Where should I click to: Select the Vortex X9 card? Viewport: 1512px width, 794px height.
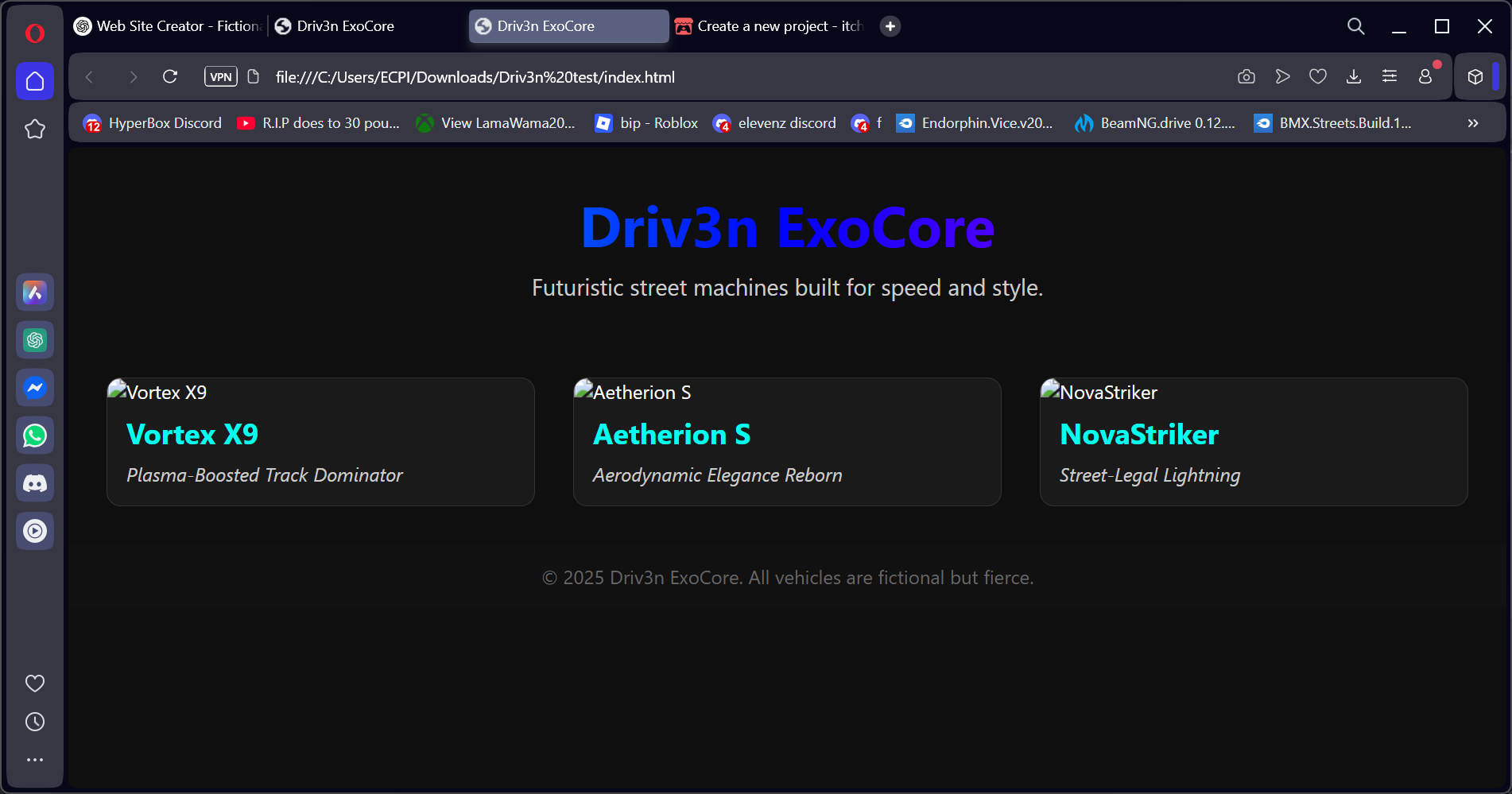(320, 442)
